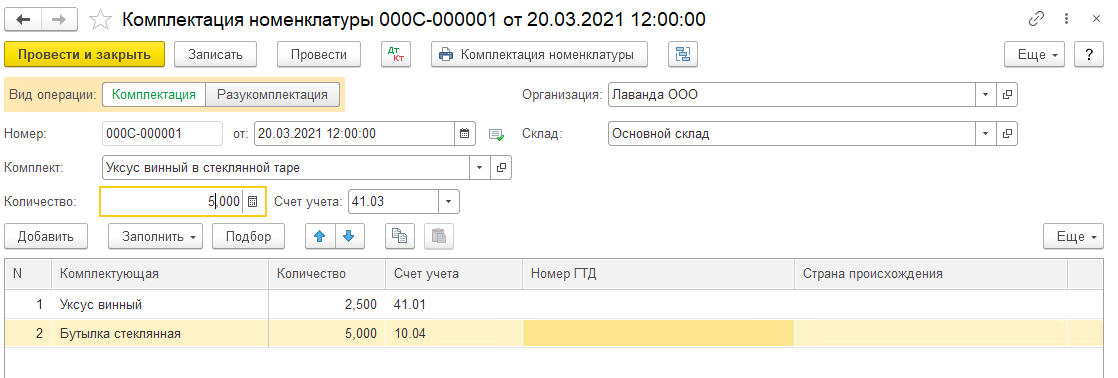Click Провести button
The image size is (1118, 378).
tap(319, 54)
